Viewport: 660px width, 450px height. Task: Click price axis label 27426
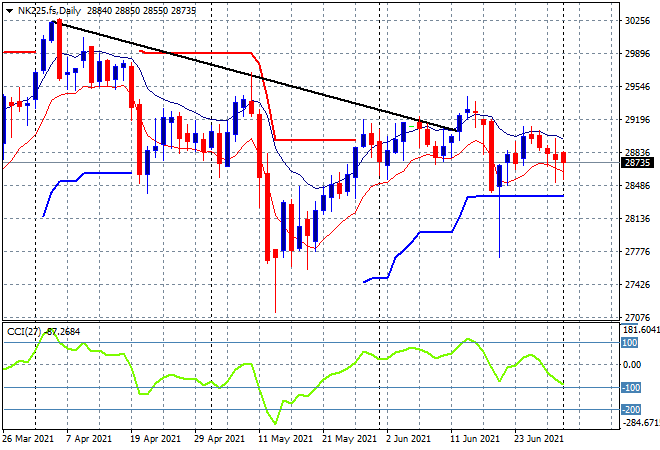click(637, 285)
